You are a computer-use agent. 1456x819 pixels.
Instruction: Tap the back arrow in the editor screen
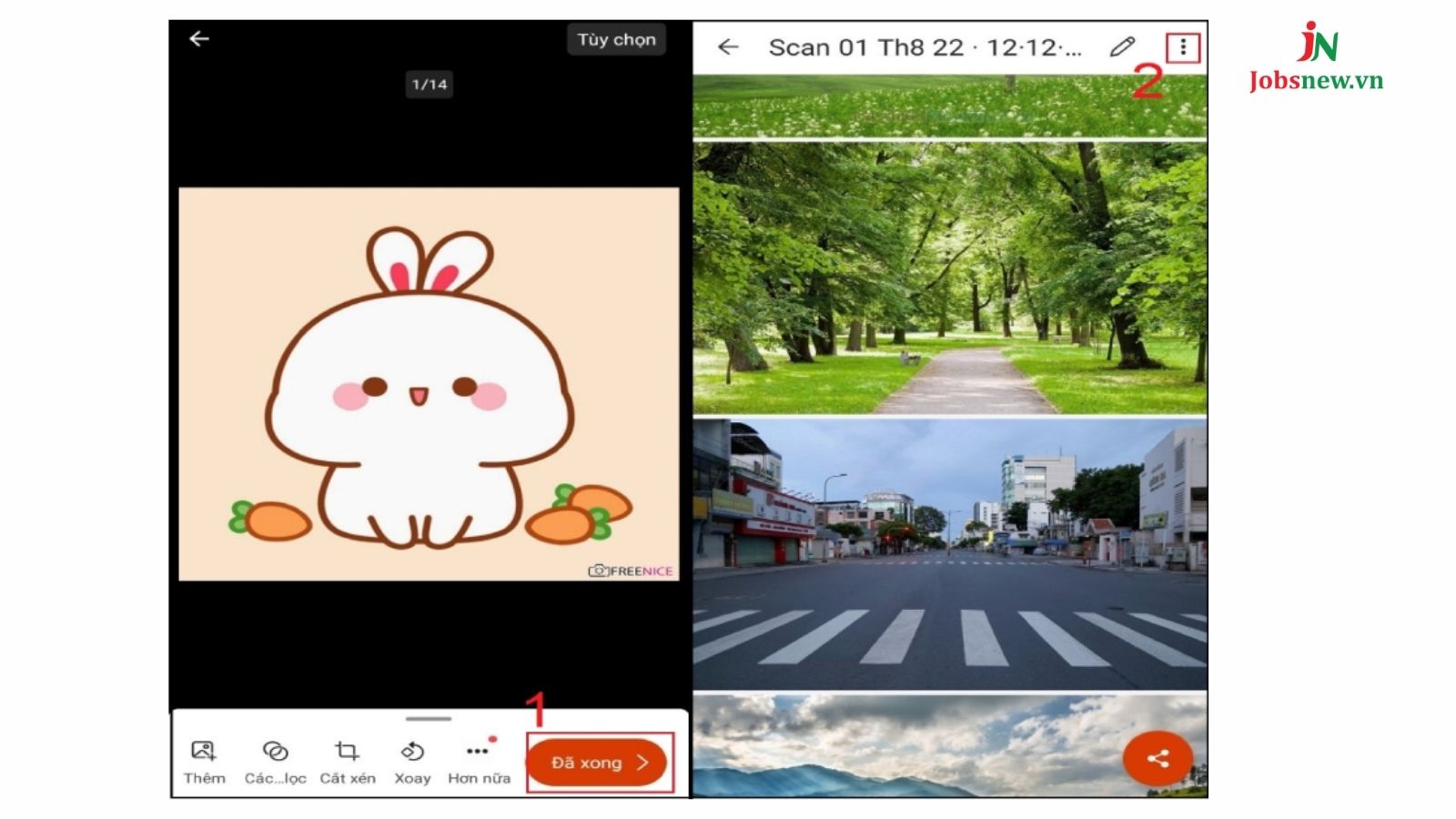tap(199, 38)
